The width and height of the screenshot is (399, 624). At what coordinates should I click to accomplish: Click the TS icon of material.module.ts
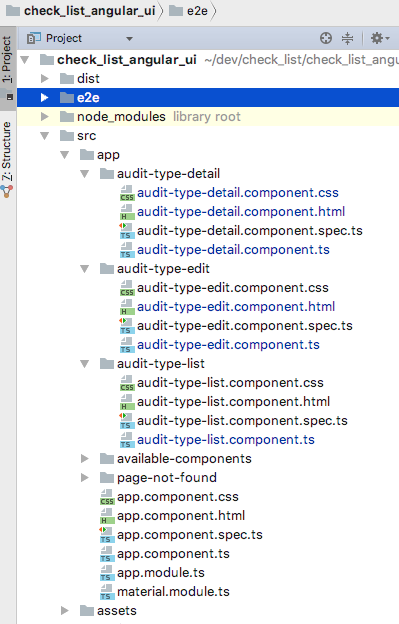pos(107,592)
